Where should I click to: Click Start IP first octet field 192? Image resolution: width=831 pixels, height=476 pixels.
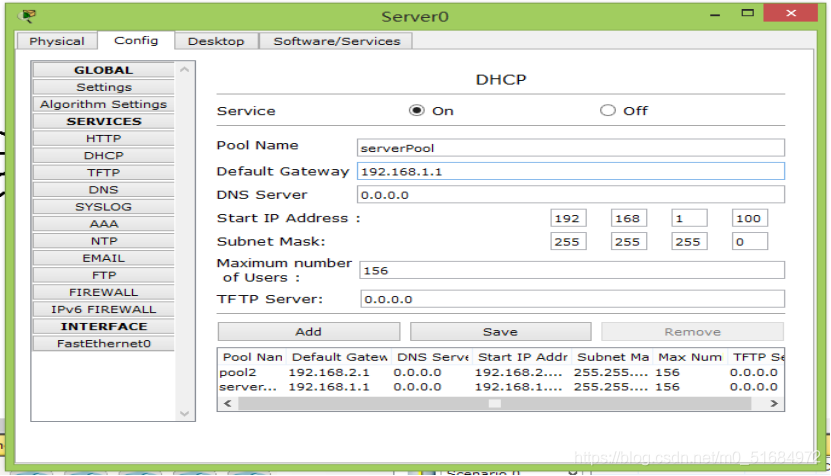click(568, 218)
